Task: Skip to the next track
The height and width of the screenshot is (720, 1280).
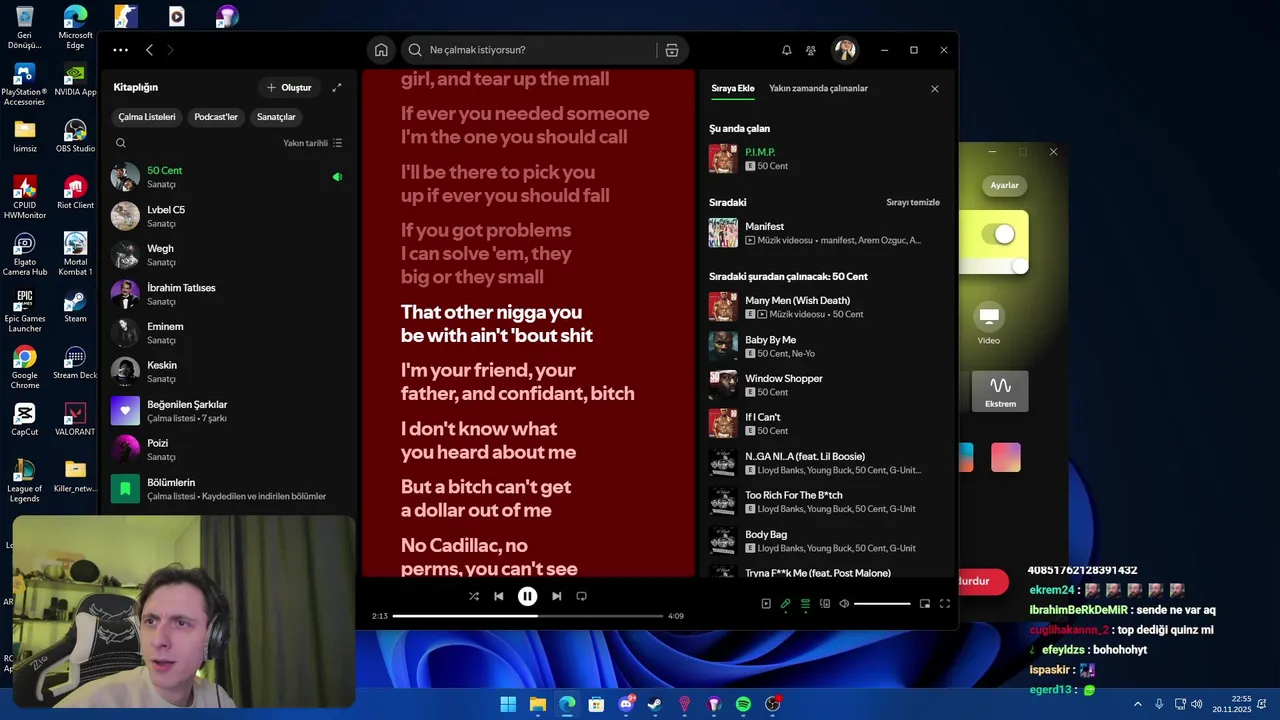Action: click(x=556, y=596)
